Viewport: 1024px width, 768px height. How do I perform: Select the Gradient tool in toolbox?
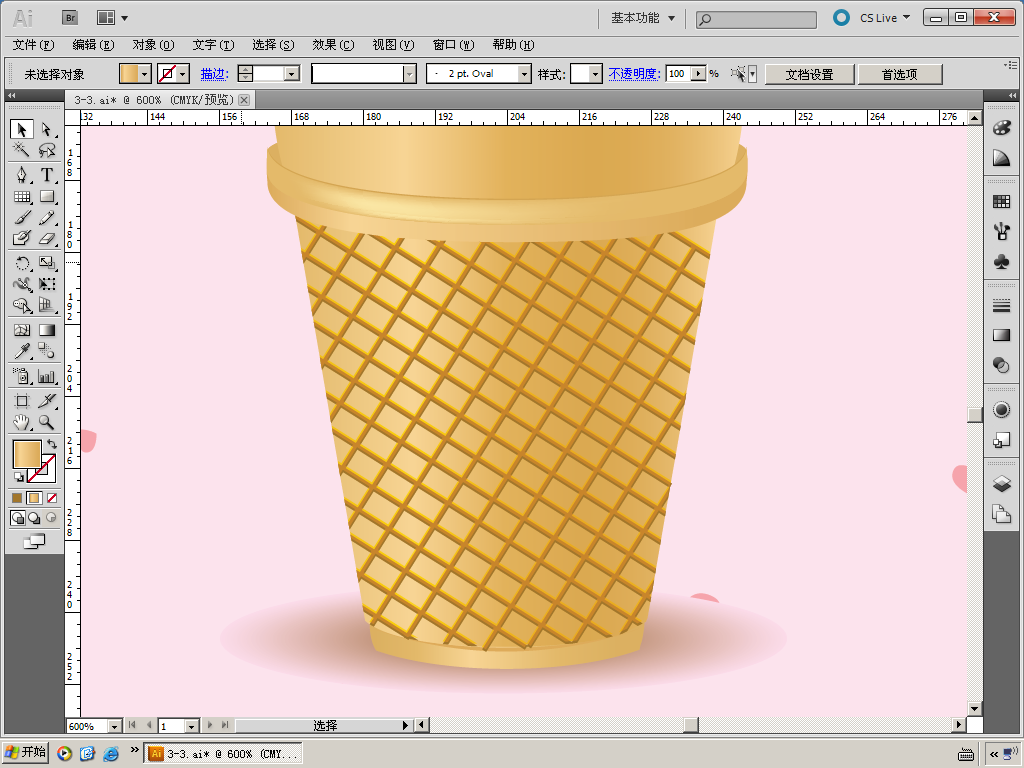pyautogui.click(x=46, y=330)
